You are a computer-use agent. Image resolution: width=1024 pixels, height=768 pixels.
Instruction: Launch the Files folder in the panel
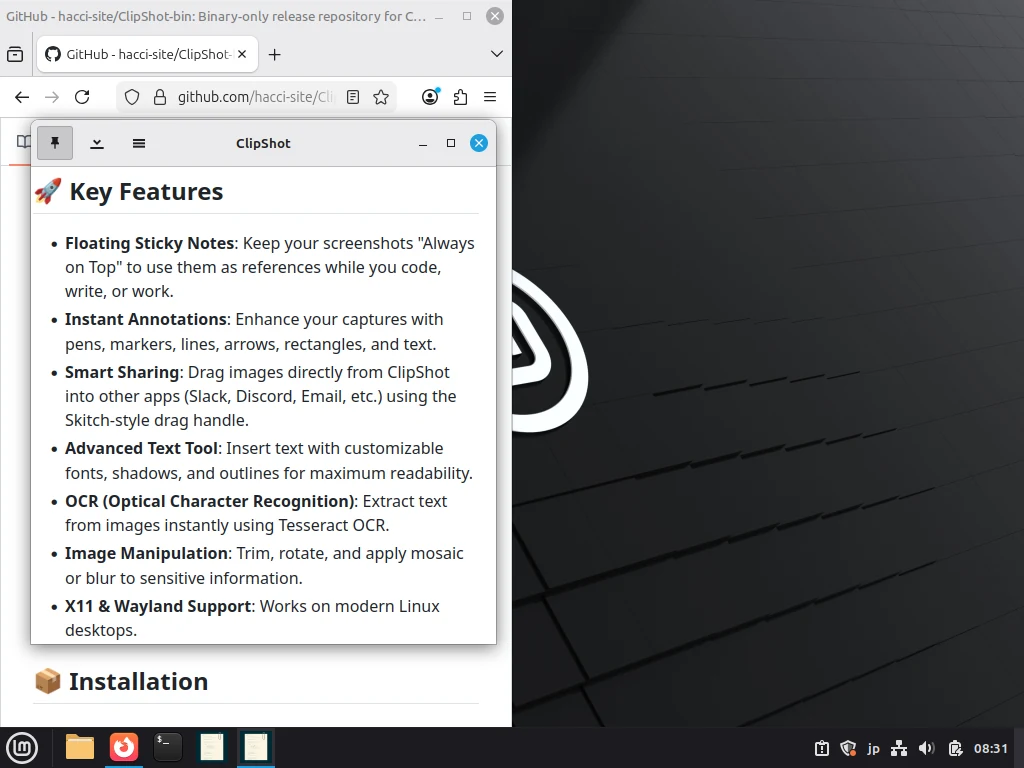coord(80,747)
